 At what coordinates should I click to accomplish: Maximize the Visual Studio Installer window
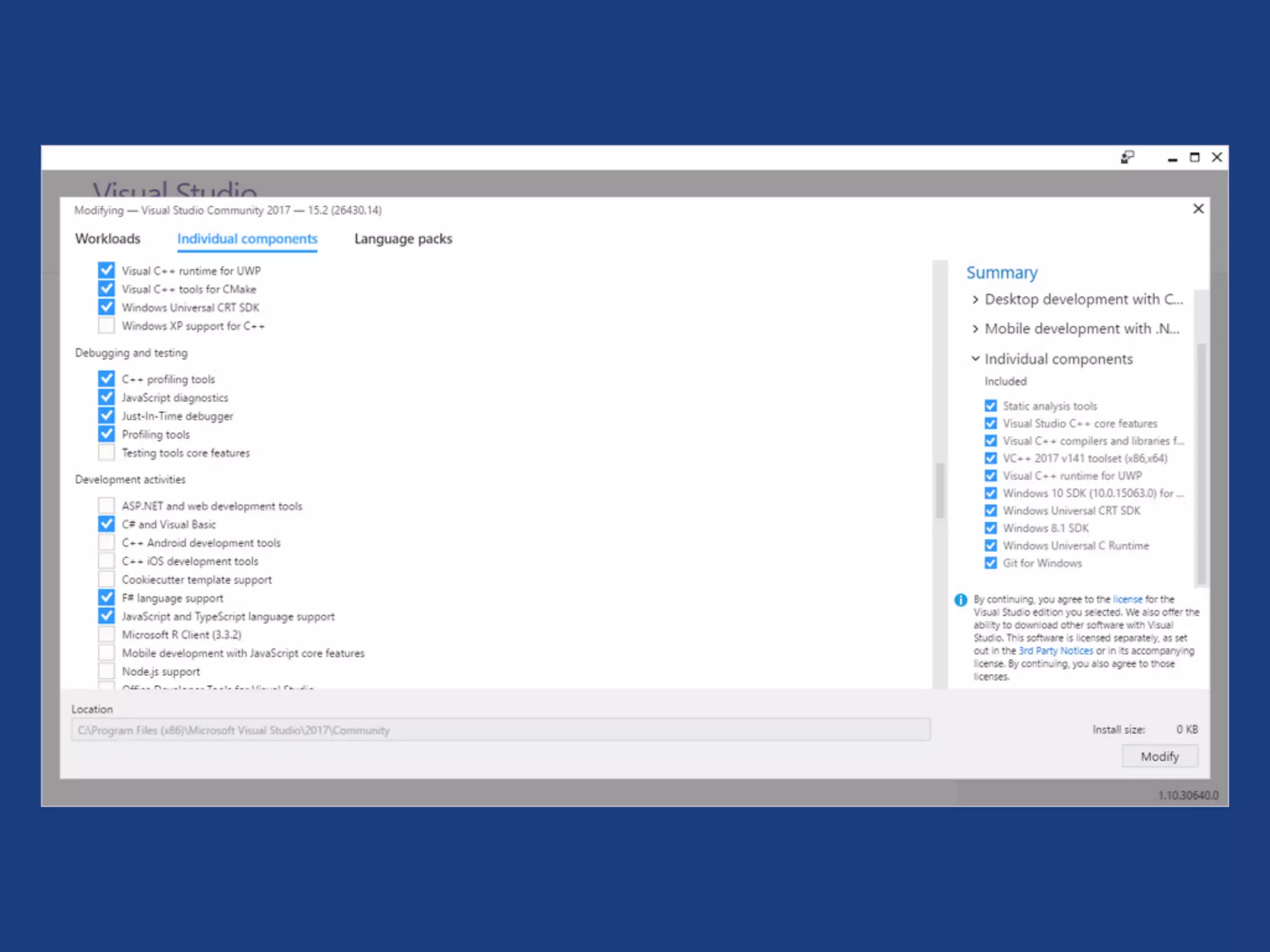(1194, 157)
